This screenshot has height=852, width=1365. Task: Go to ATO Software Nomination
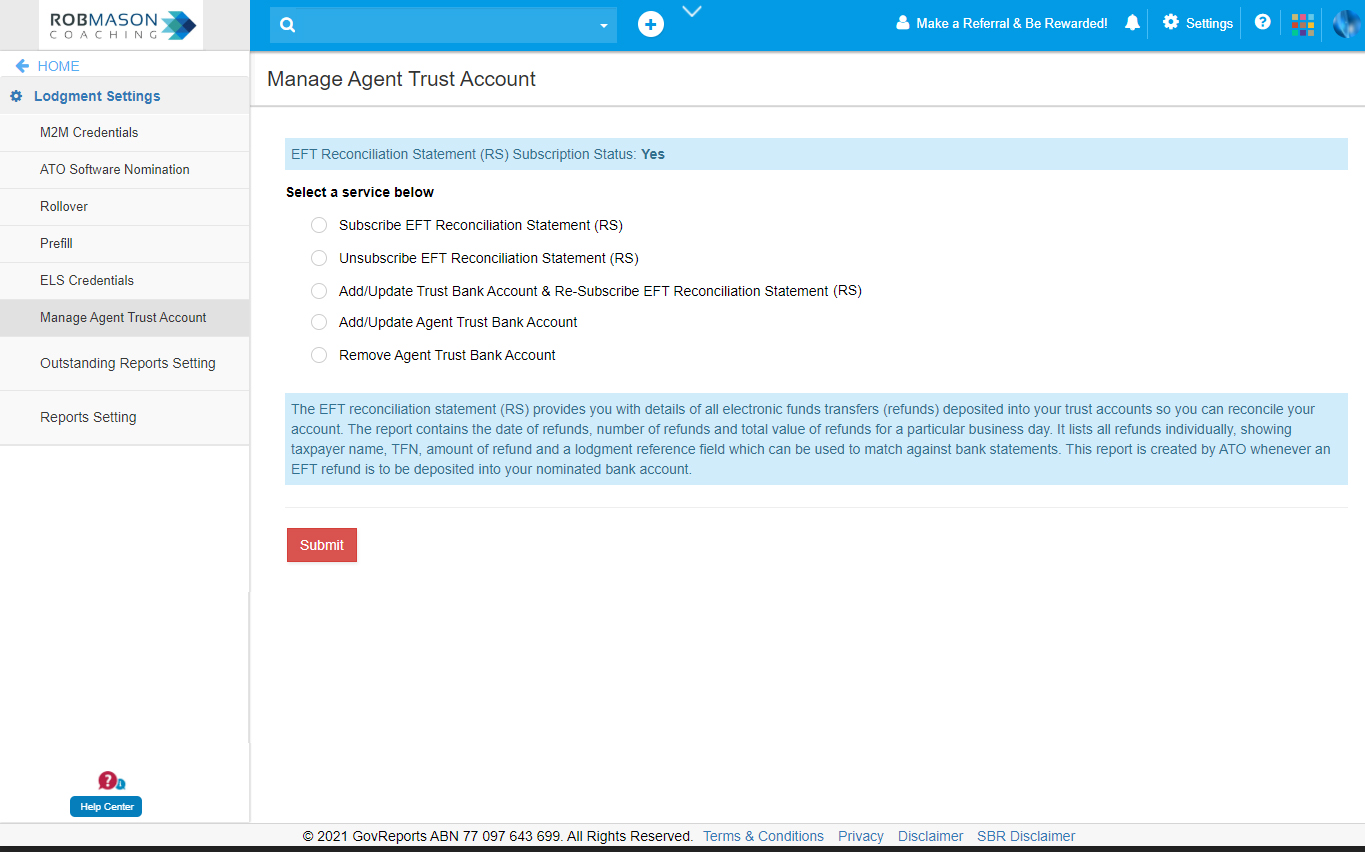tap(115, 169)
